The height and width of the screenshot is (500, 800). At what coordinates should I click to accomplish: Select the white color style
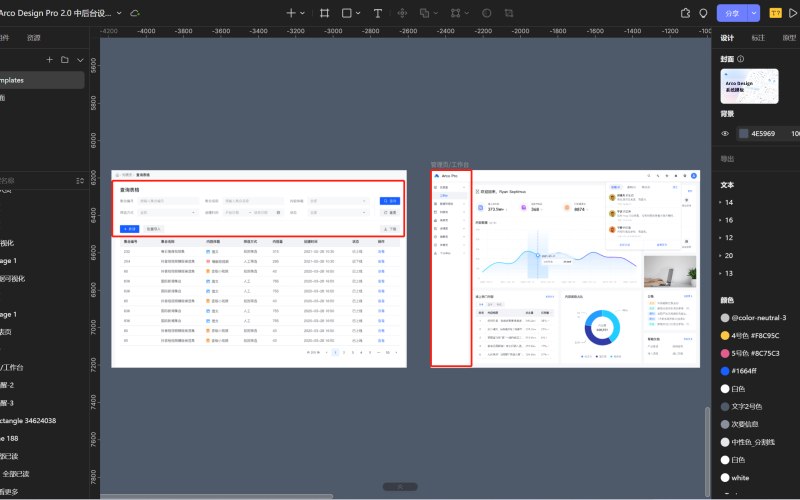[x=735, y=478]
